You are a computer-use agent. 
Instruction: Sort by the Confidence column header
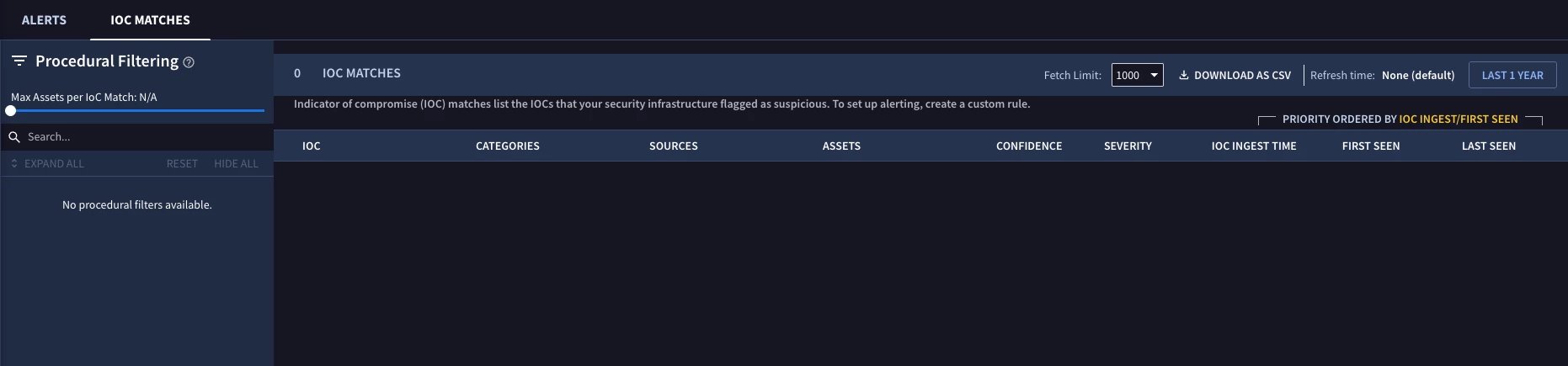coord(1029,146)
